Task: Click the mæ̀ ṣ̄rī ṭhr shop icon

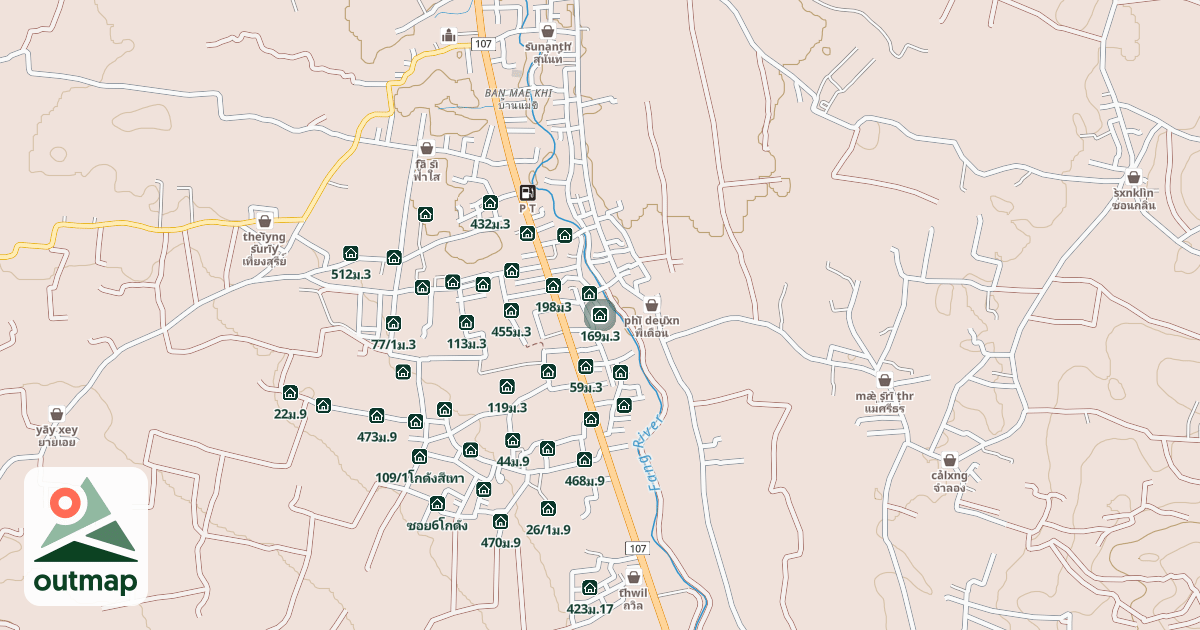Action: [884, 379]
